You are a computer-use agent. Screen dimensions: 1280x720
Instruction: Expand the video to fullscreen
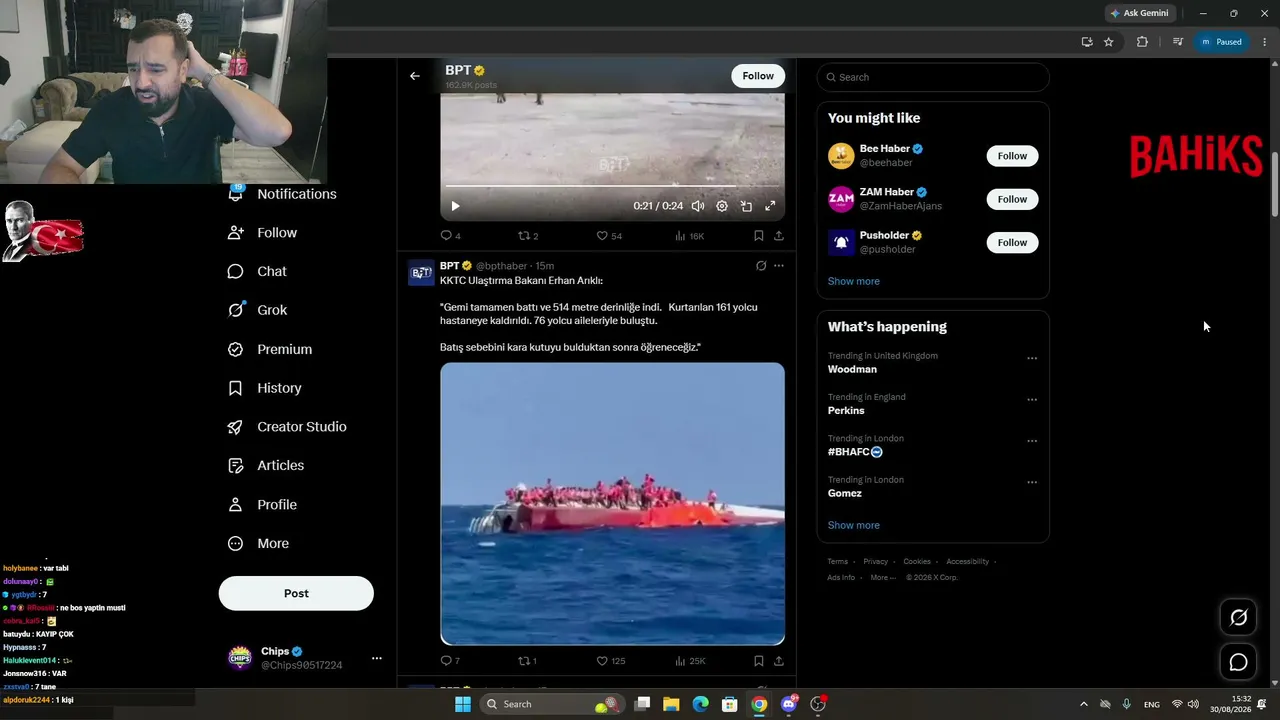point(770,206)
